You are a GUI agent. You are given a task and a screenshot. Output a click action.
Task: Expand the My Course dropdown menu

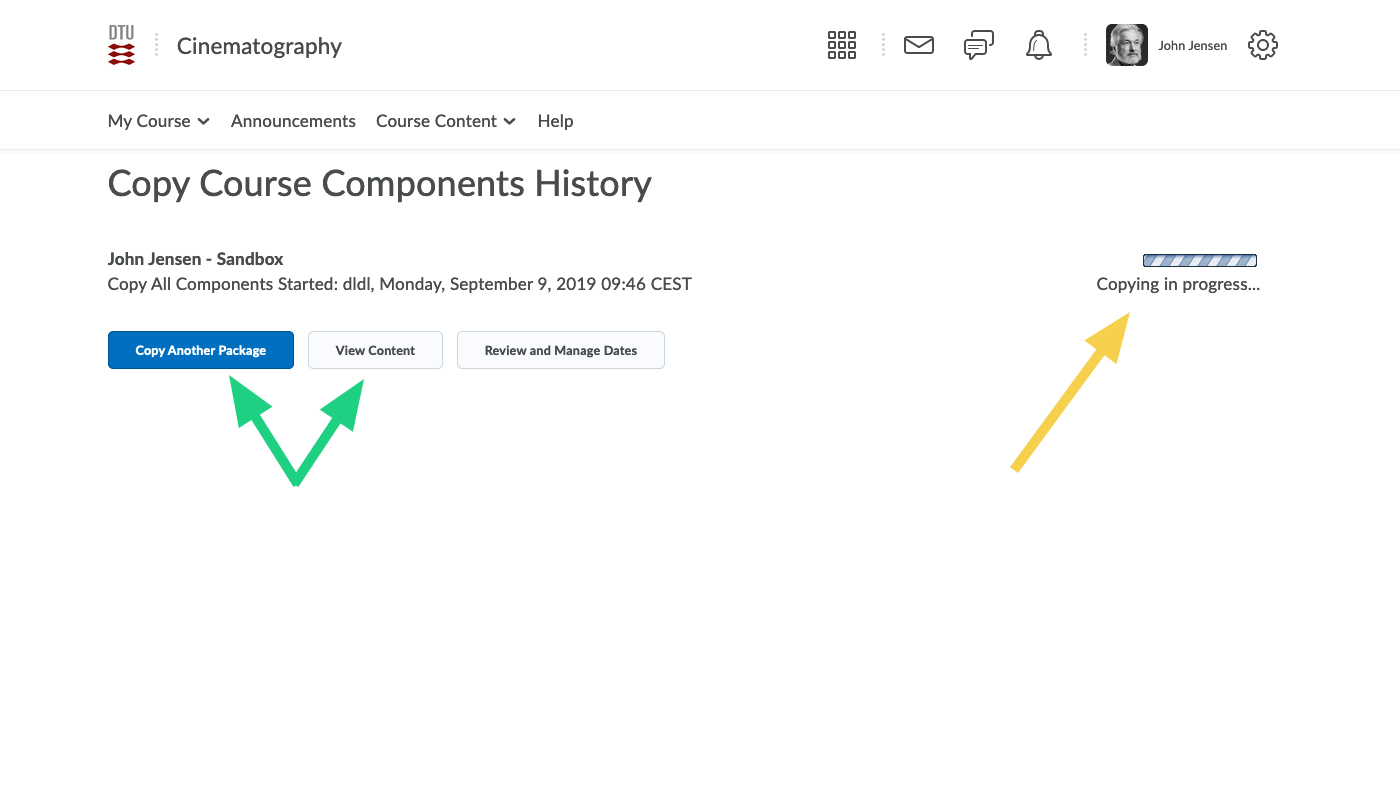tap(159, 121)
